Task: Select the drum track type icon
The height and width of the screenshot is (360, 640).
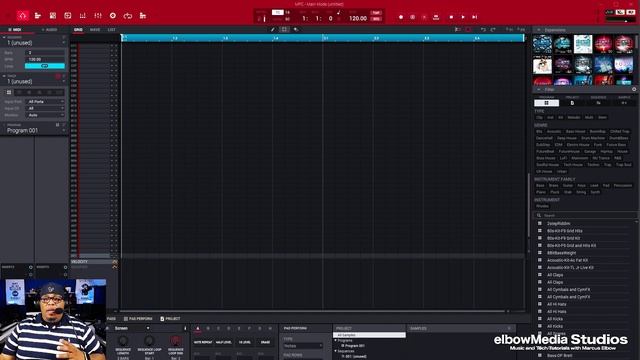Action: coord(9,92)
